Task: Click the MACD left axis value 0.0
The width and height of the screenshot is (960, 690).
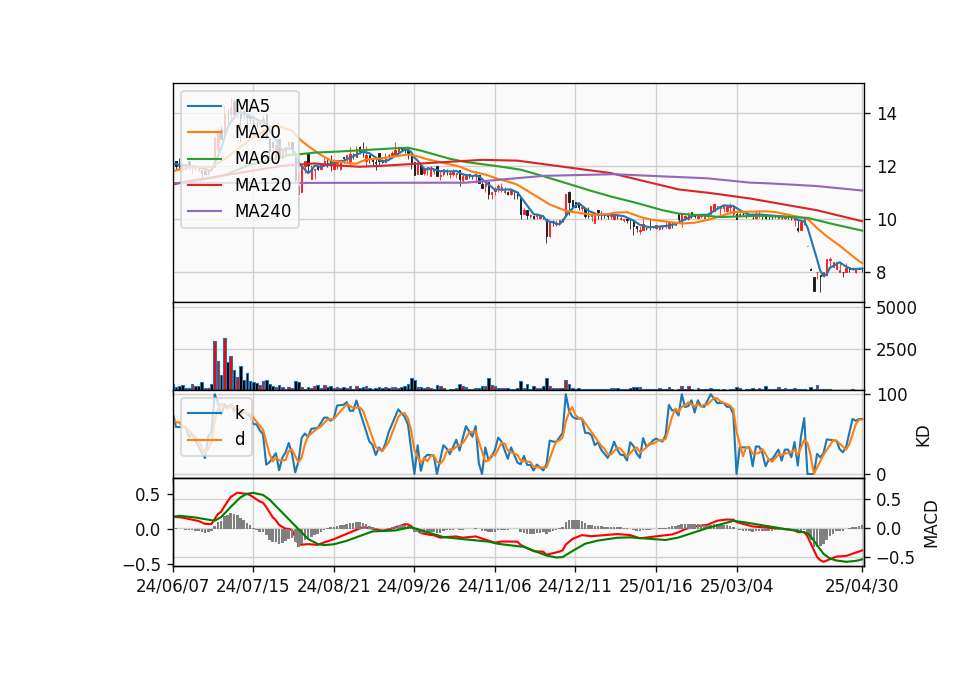Action: pos(148,530)
